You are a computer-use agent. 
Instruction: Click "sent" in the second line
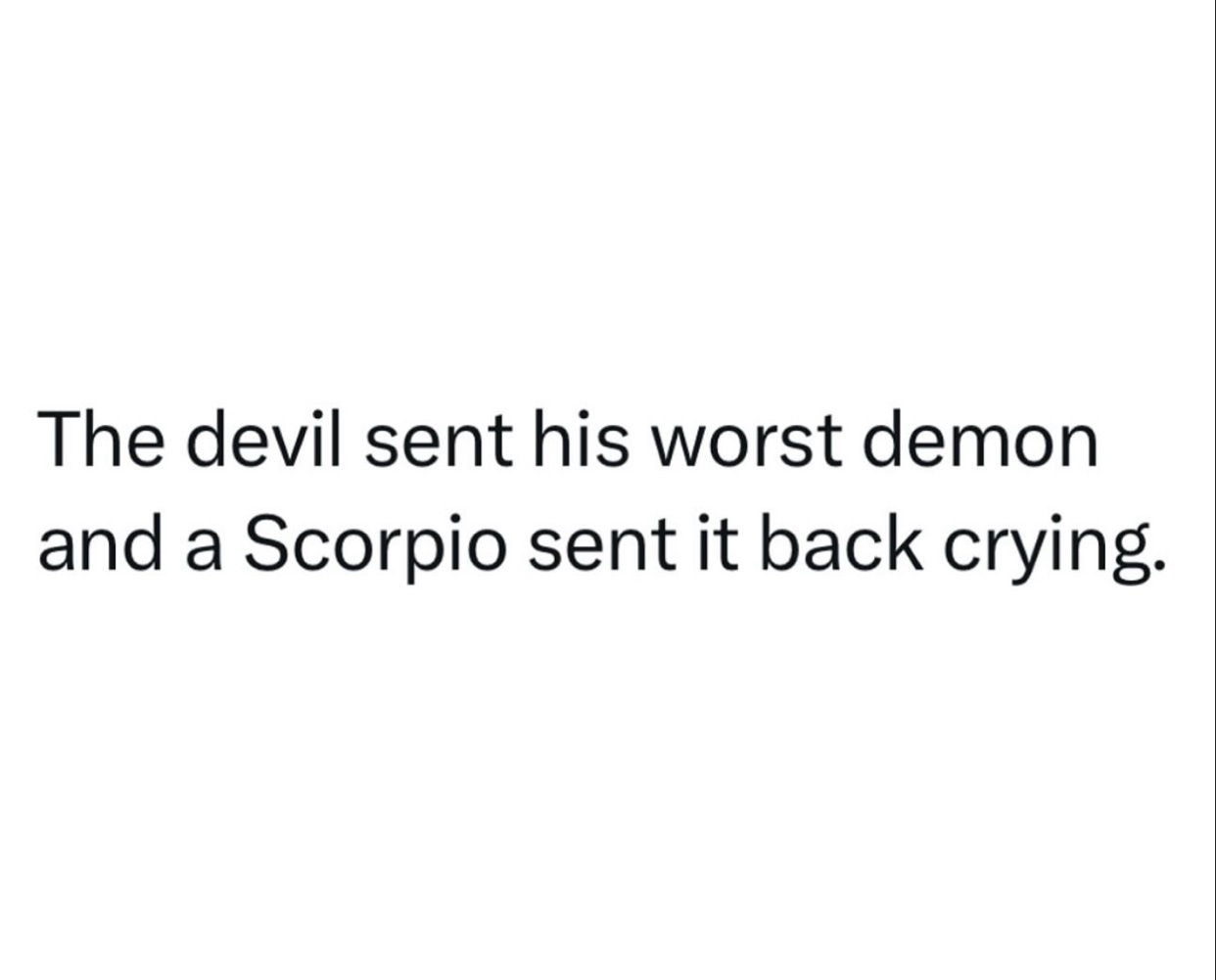point(602,543)
